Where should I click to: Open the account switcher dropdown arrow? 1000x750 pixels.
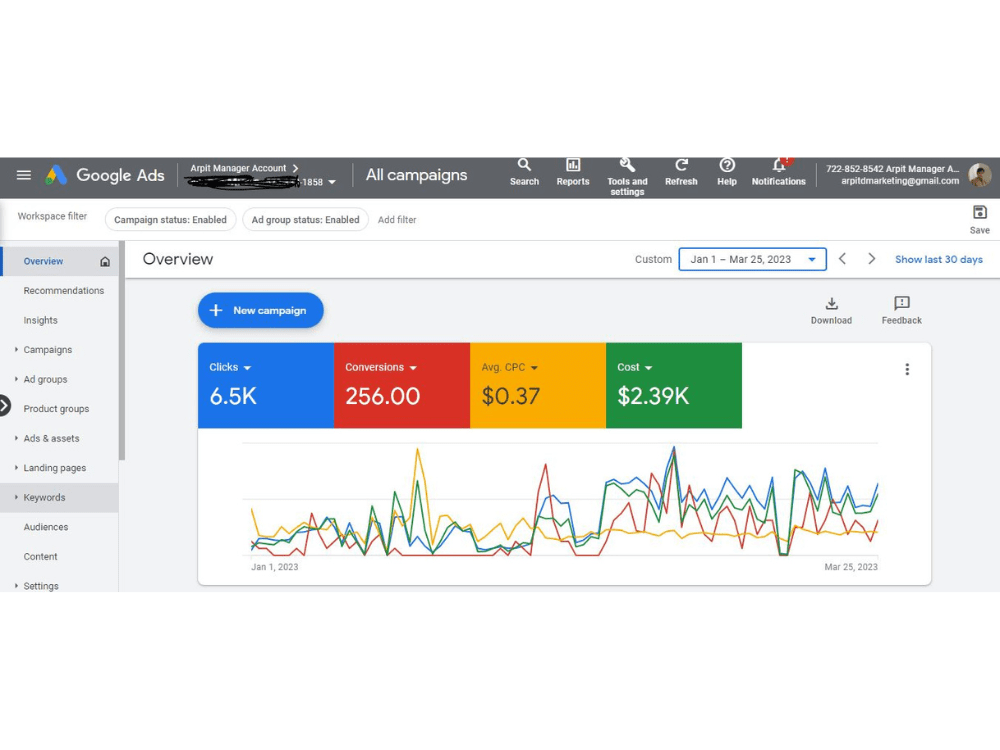pyautogui.click(x=332, y=182)
